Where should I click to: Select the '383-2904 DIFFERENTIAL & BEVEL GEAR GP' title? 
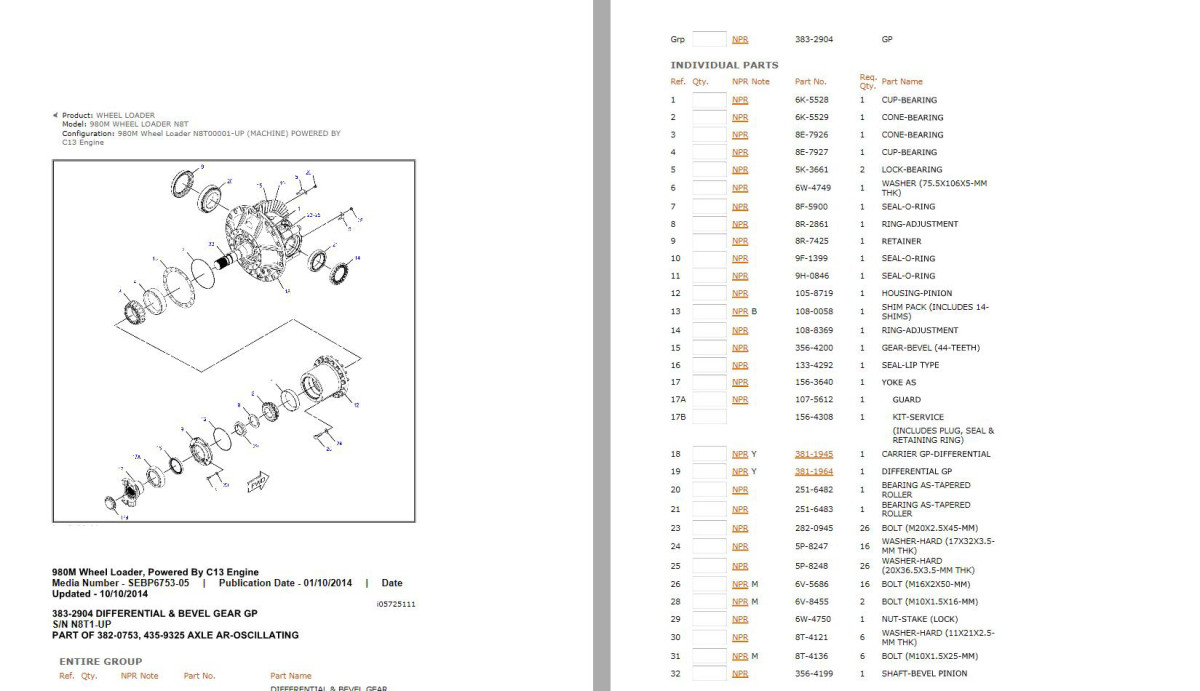155,613
